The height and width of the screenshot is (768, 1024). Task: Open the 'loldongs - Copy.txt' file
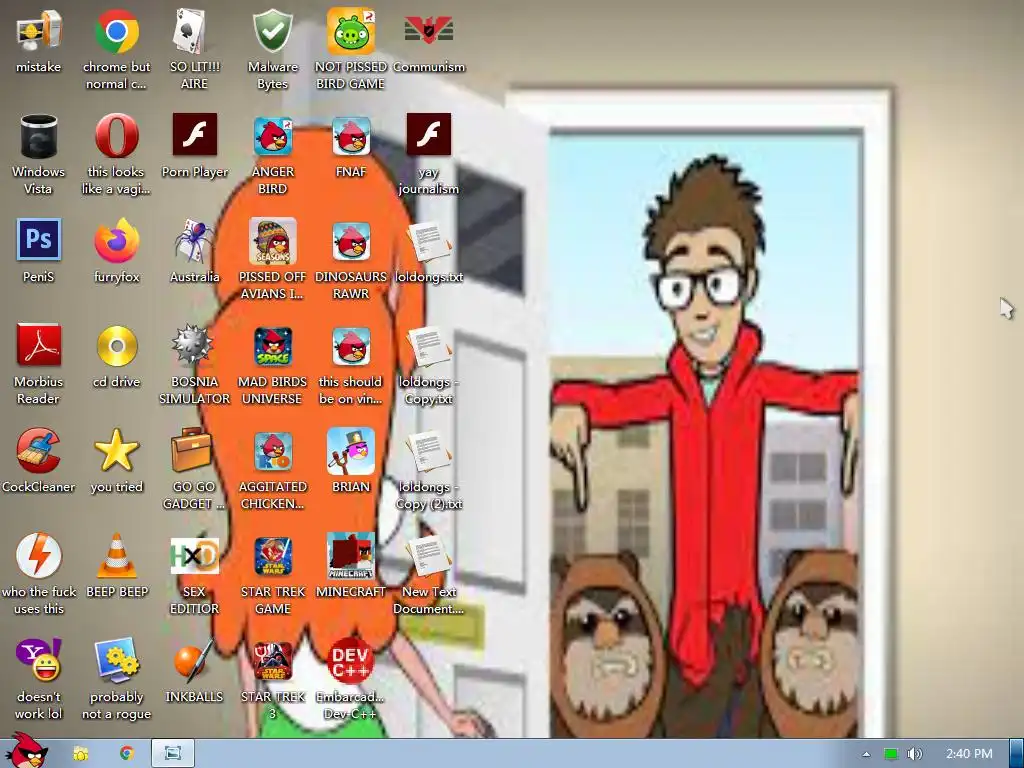[x=428, y=347]
